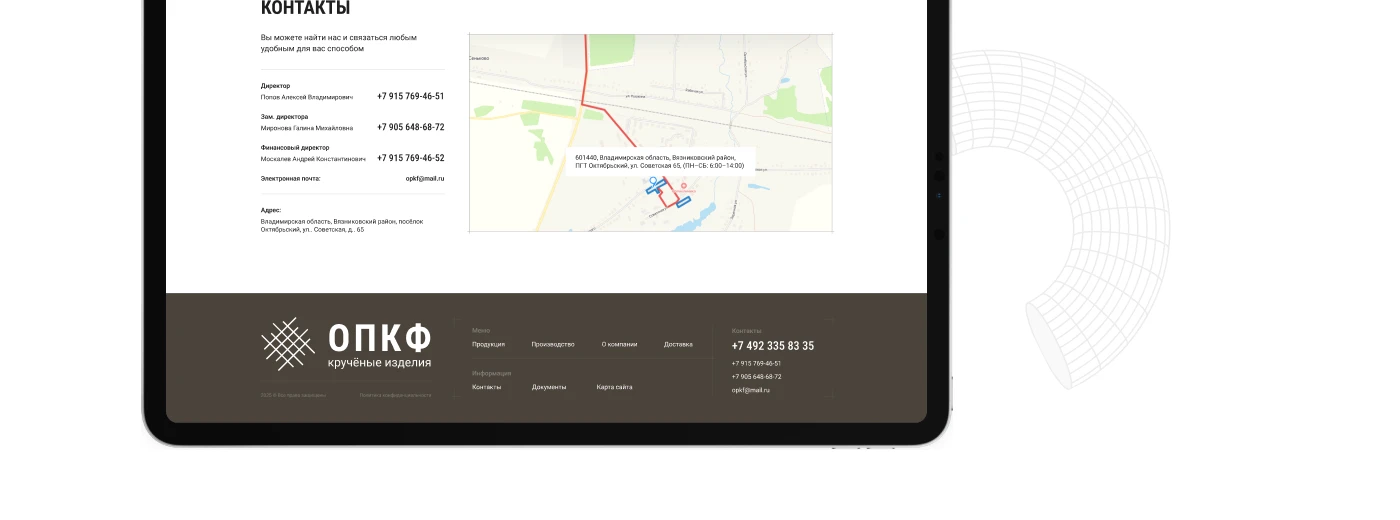
Task: Click the name Попов Алексей Владимирович
Action: click(x=307, y=98)
